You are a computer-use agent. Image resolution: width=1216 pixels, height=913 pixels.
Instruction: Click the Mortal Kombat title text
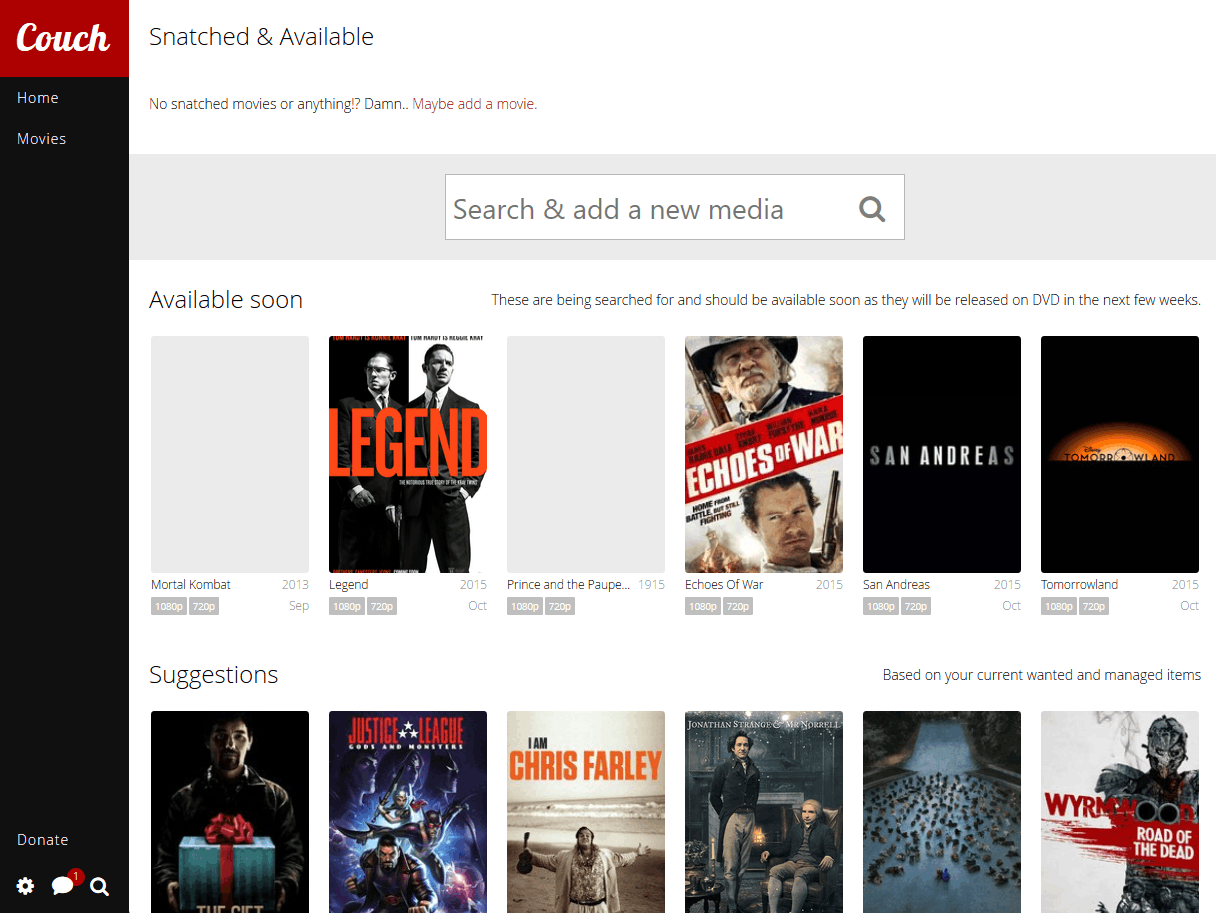coord(191,585)
